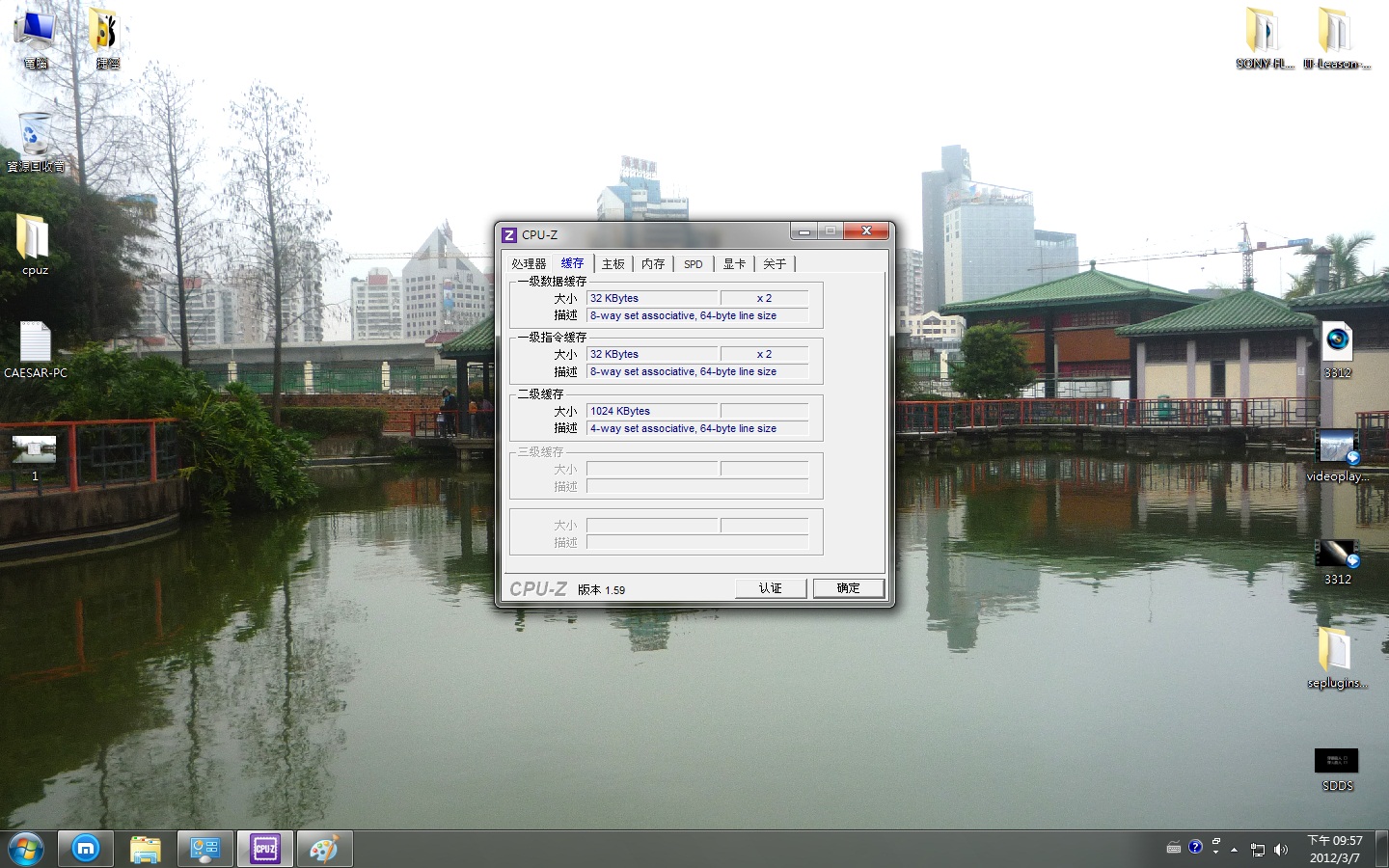Click the blue help tray icon
The image size is (1389, 868).
tap(1195, 847)
